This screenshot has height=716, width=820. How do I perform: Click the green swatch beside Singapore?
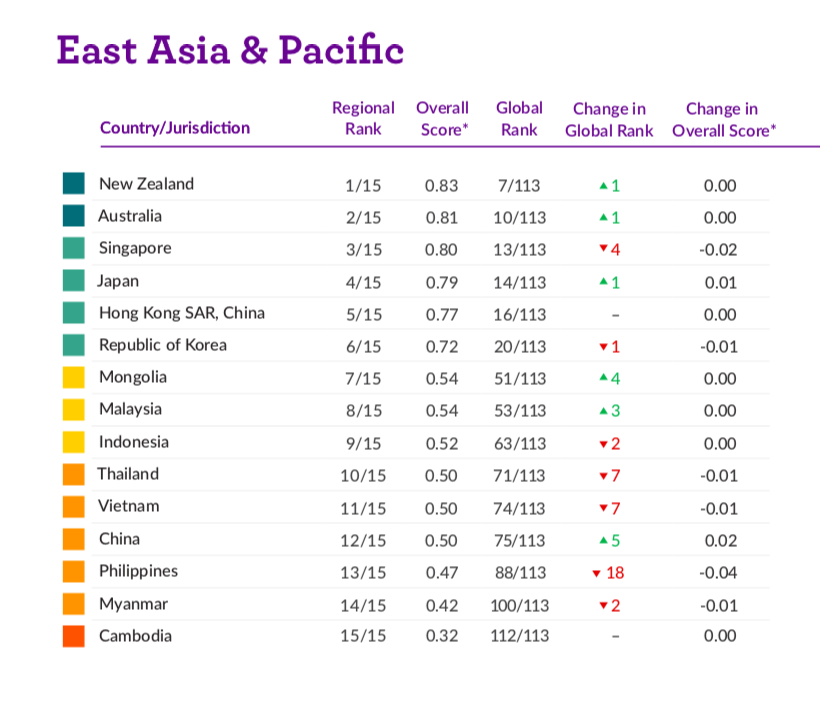[74, 248]
